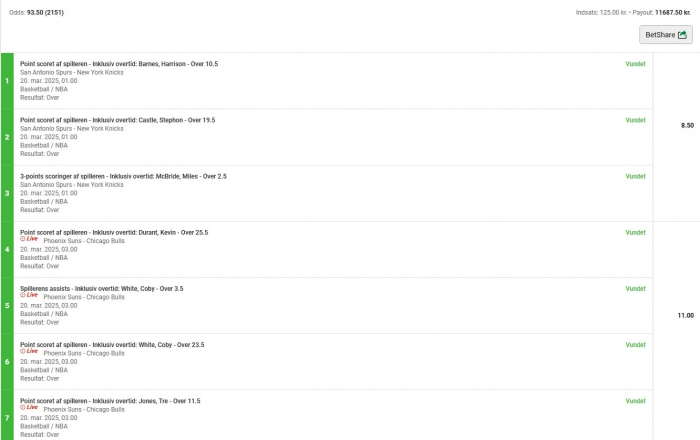Click the share icon inside BetShare
The height and width of the screenshot is (440, 700).
pyautogui.click(x=682, y=35)
